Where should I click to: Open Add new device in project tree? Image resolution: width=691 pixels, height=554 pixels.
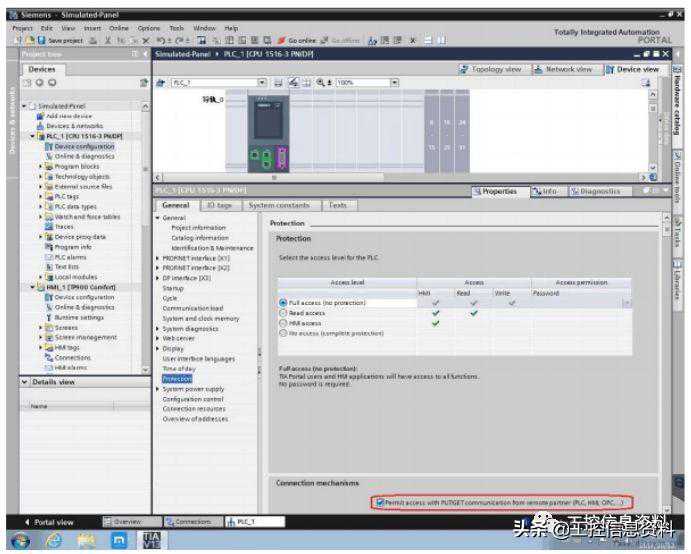tap(66, 116)
